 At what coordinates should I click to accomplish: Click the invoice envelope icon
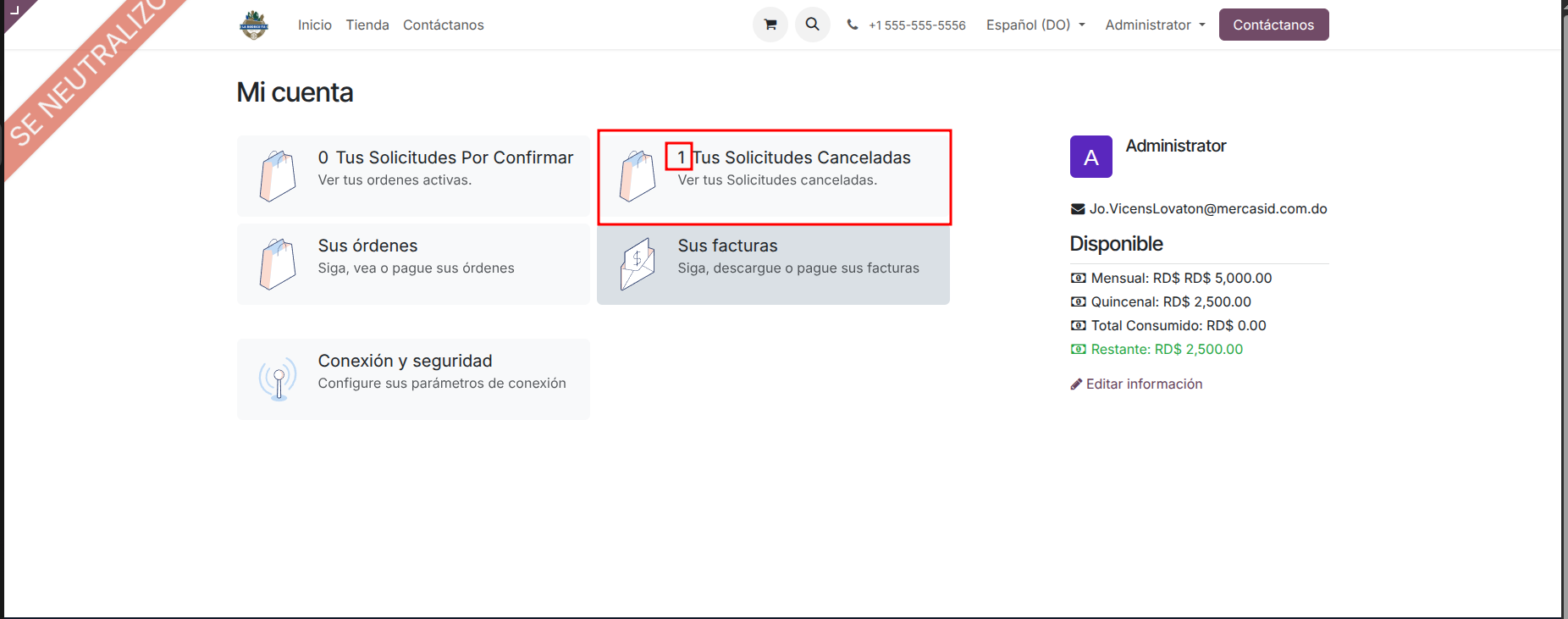pos(638,264)
